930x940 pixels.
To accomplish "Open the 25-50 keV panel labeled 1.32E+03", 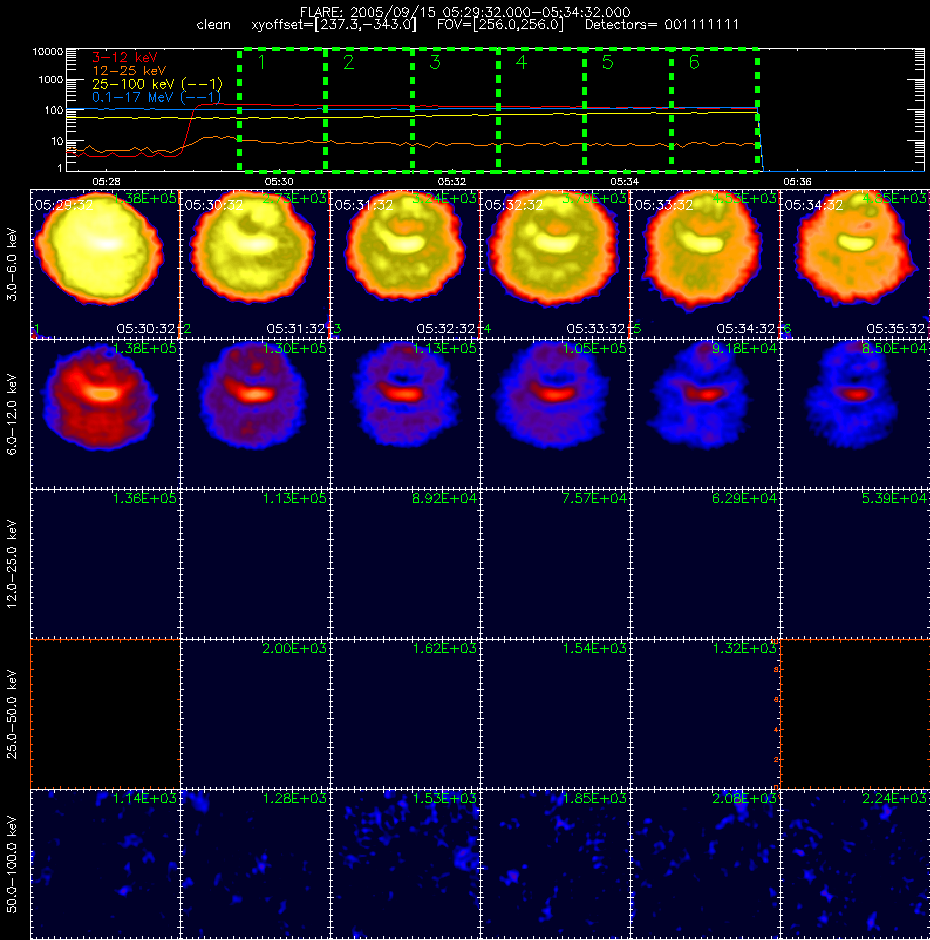I will click(x=705, y=714).
